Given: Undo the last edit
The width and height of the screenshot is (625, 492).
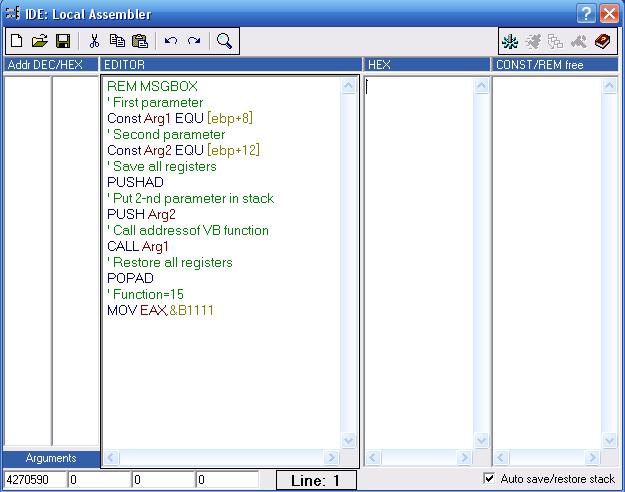Looking at the screenshot, I should [171, 41].
